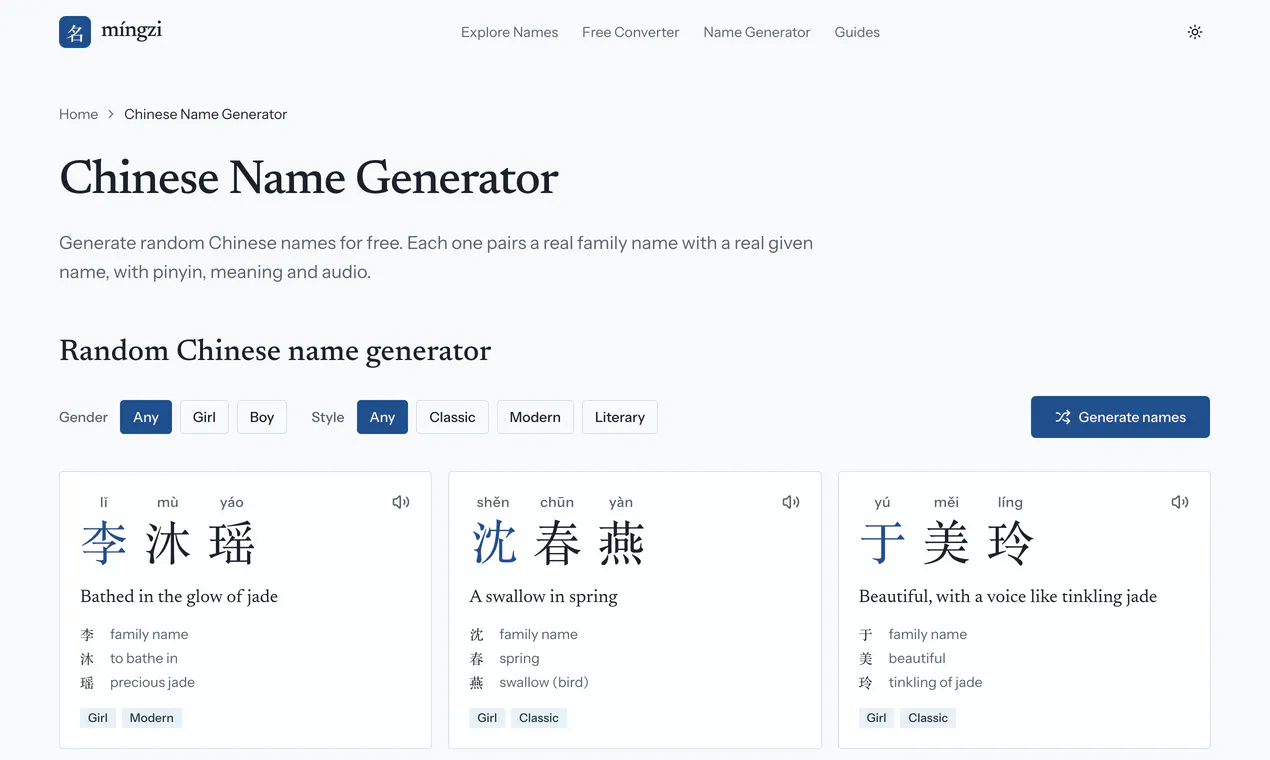Click the míngzi logo icon
1270x760 pixels.
point(75,32)
